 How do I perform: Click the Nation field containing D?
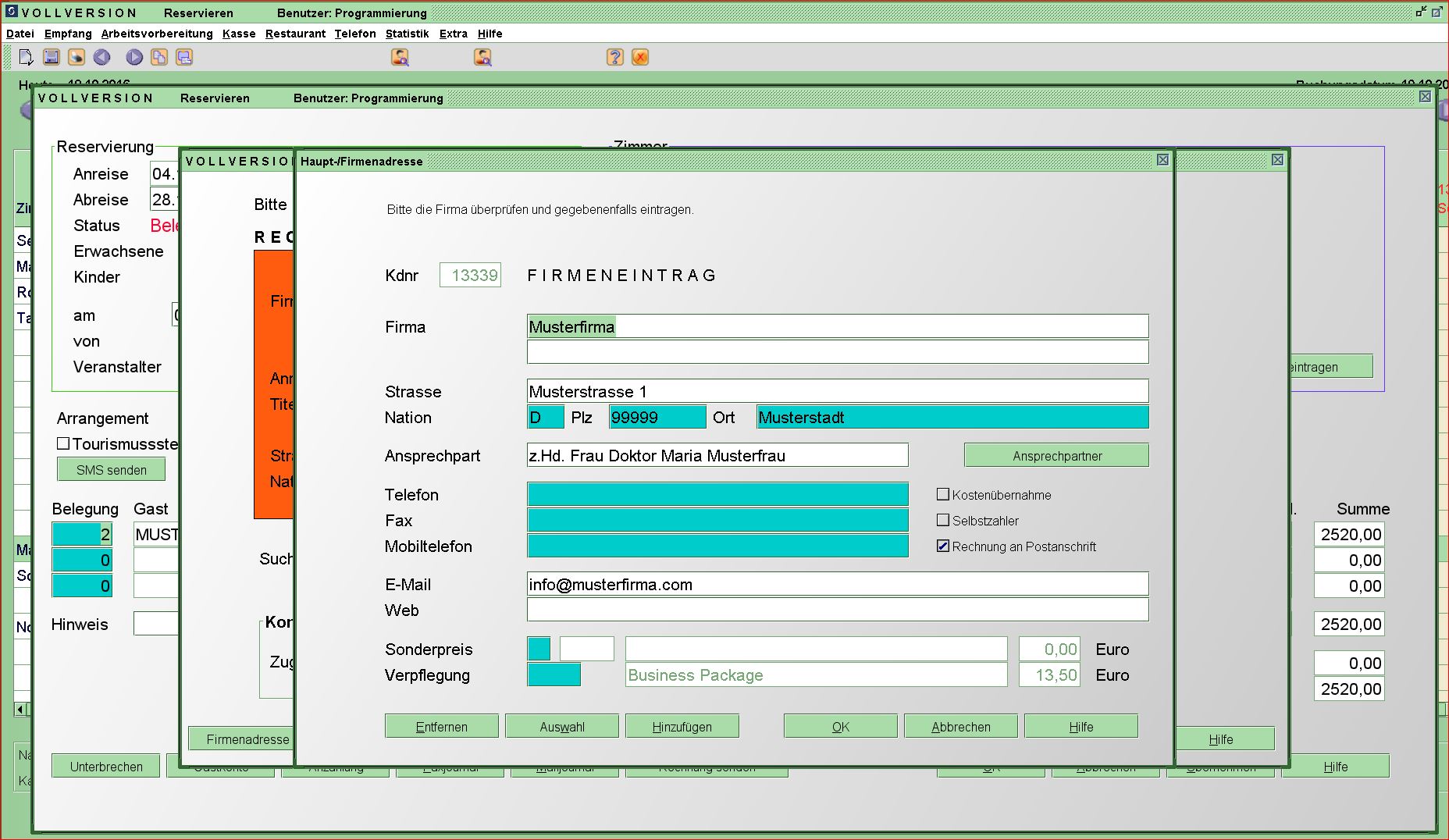[x=546, y=417]
